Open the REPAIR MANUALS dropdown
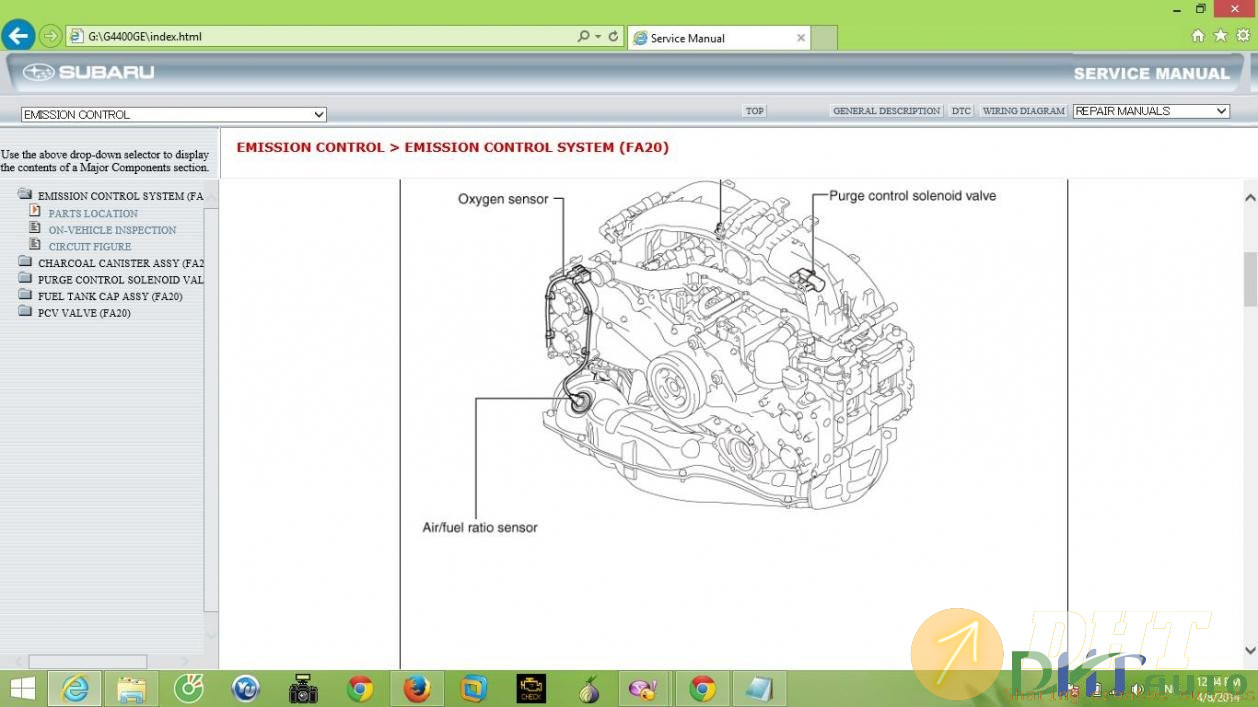Screen dimensions: 1258x707 point(1151,111)
